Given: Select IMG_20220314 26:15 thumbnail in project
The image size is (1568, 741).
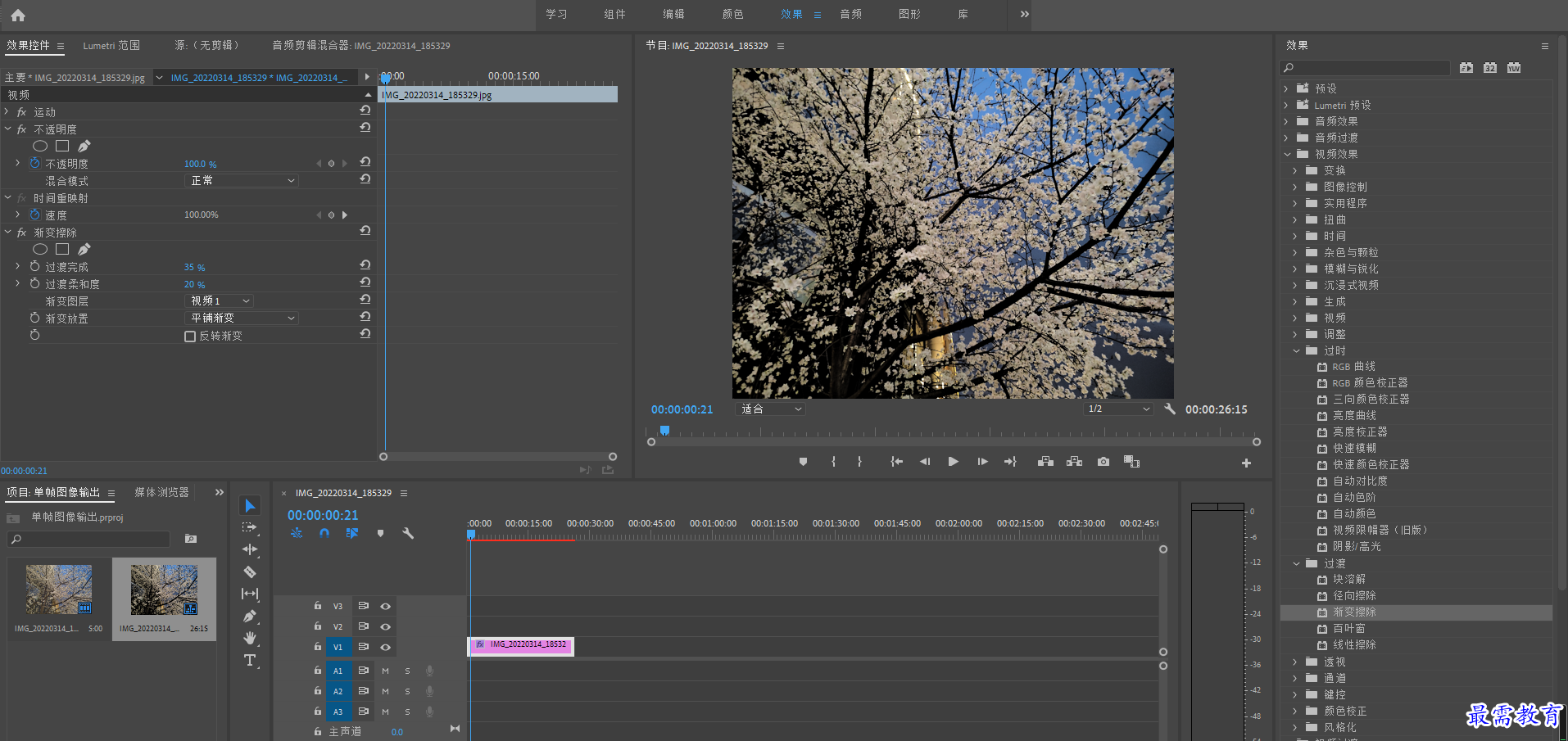Looking at the screenshot, I should tap(164, 590).
